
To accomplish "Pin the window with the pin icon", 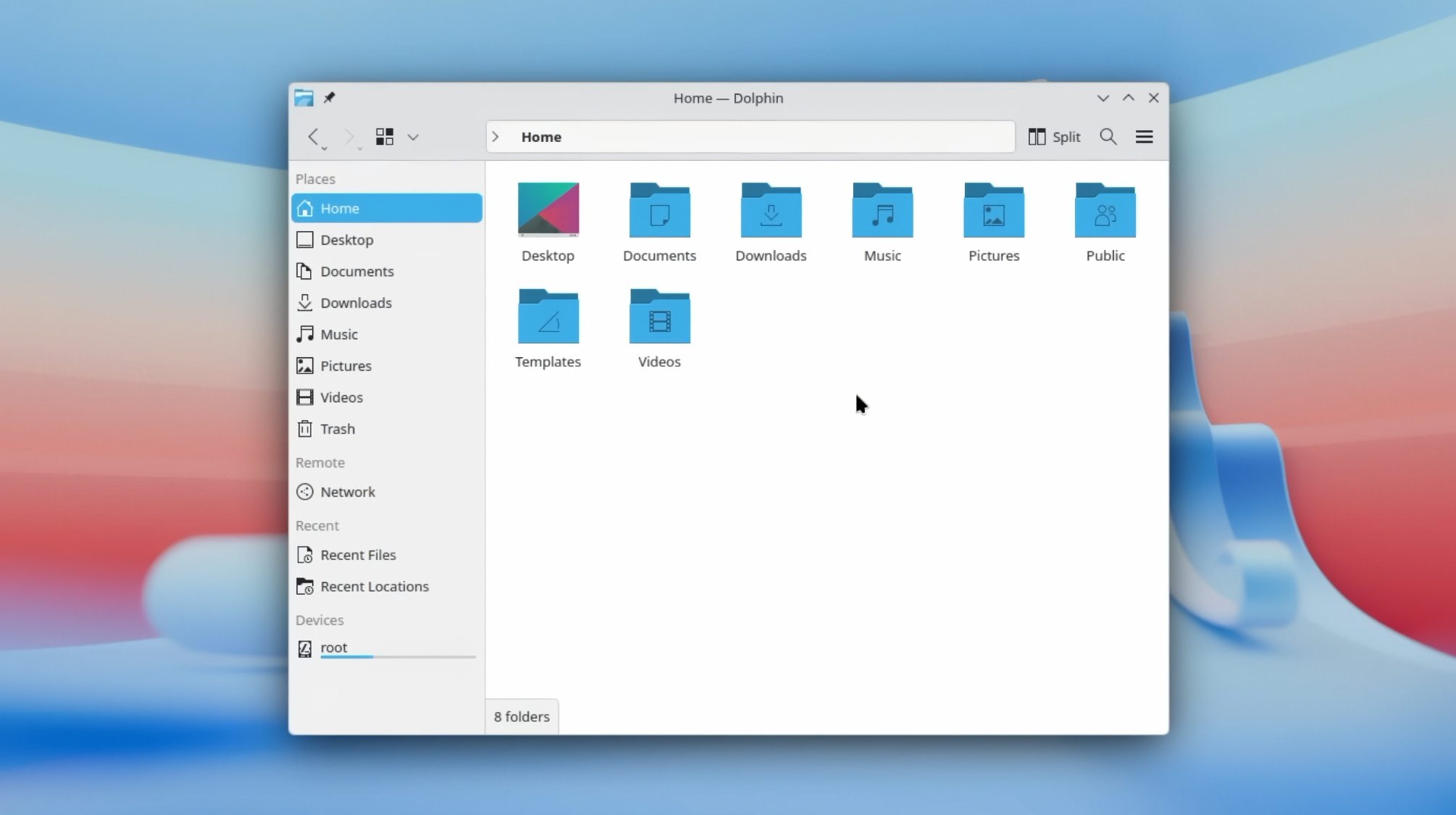I will 330,97.
